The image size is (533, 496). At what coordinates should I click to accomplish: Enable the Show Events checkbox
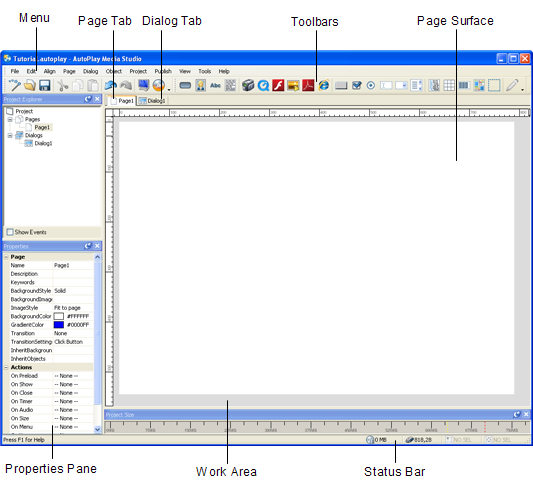pyautogui.click(x=10, y=232)
